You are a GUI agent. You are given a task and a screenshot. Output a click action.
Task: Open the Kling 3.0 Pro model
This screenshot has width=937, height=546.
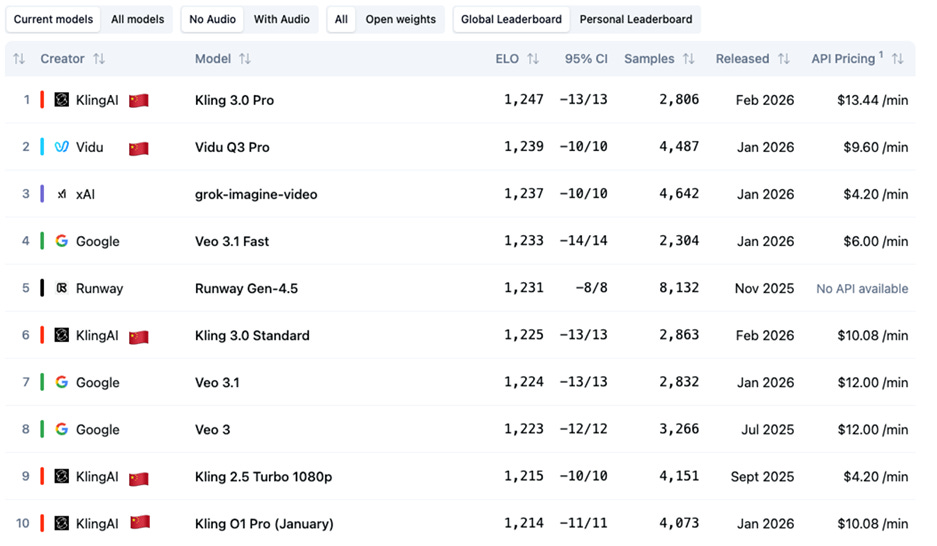coord(234,100)
